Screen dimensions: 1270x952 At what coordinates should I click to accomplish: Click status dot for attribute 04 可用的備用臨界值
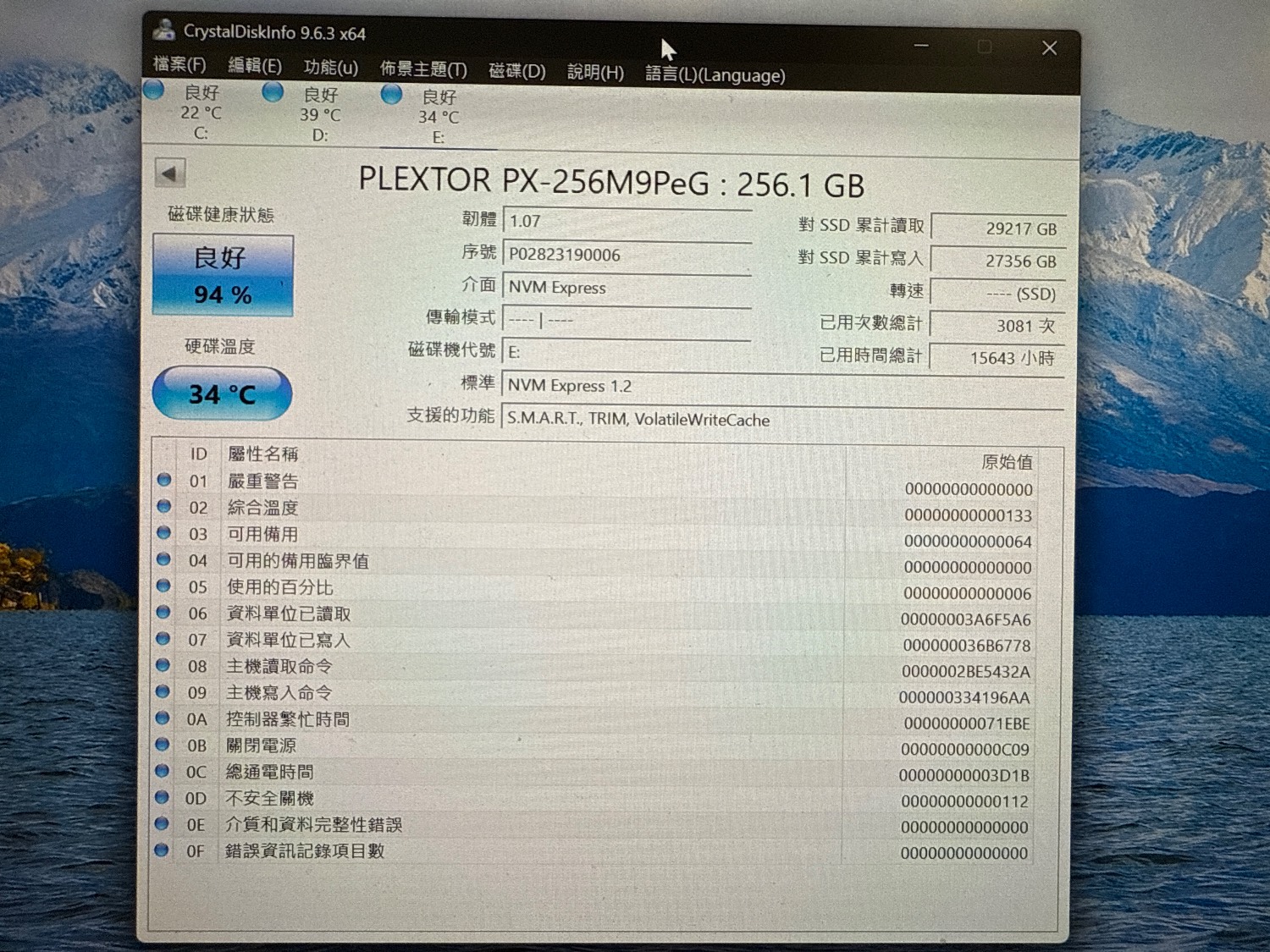(164, 559)
